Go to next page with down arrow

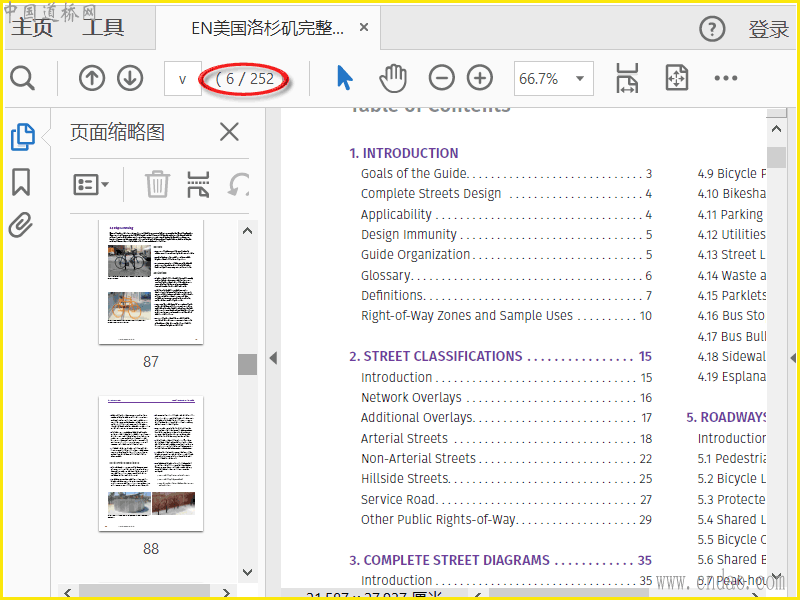tap(130, 79)
